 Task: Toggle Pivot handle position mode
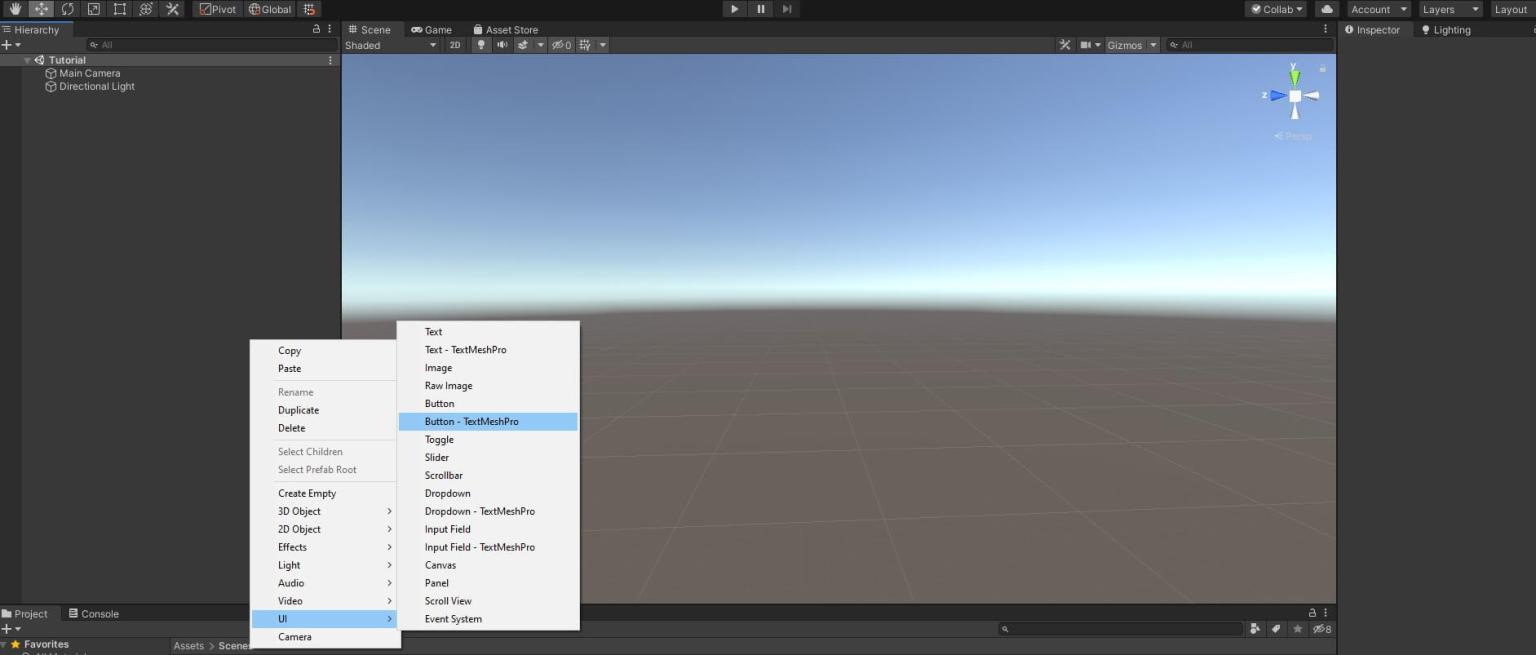click(x=216, y=9)
